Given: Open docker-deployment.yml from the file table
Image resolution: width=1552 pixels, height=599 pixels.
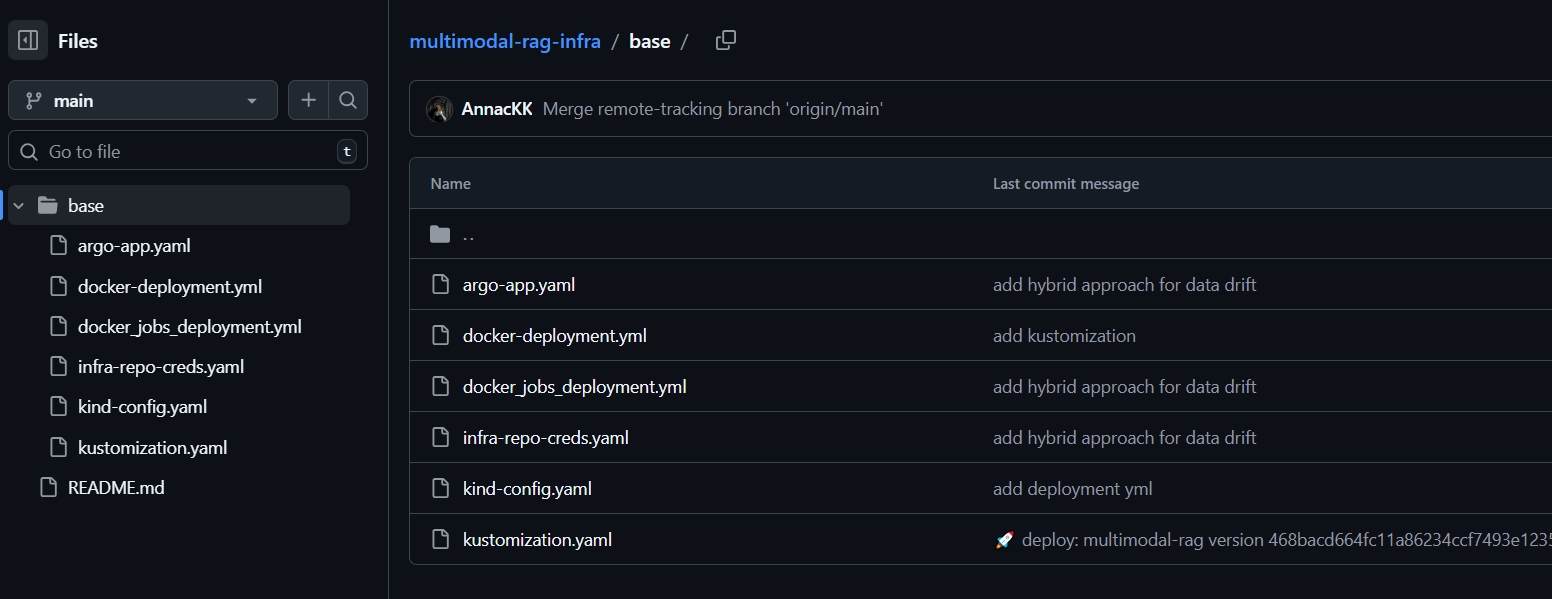Looking at the screenshot, I should pos(554,336).
